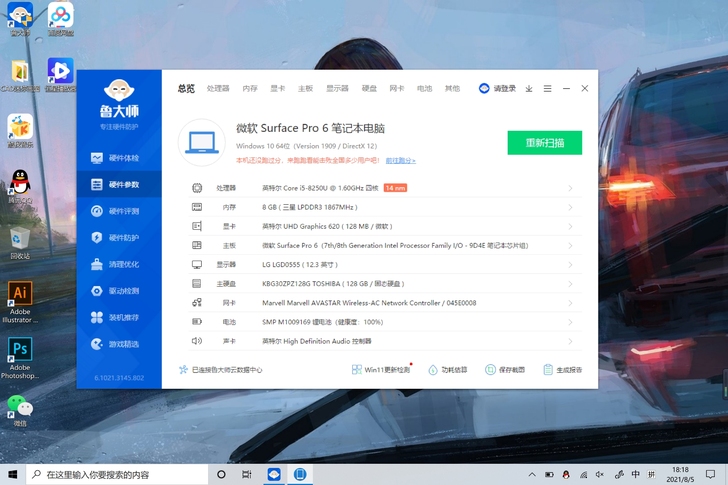This screenshot has width=728, height=485.
Task: Expand the 显示器 row chevron
Action: 570,265
